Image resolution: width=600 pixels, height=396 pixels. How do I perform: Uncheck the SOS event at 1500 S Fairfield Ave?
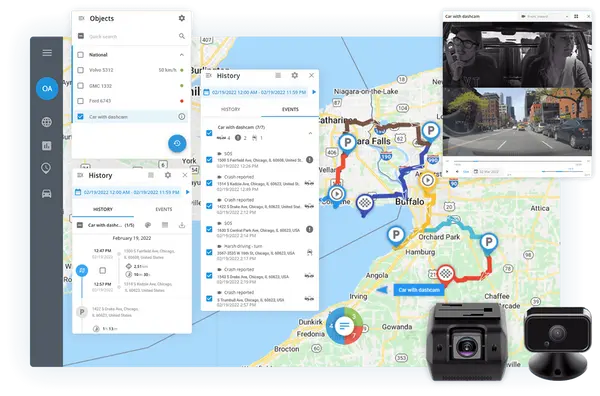coord(209,160)
